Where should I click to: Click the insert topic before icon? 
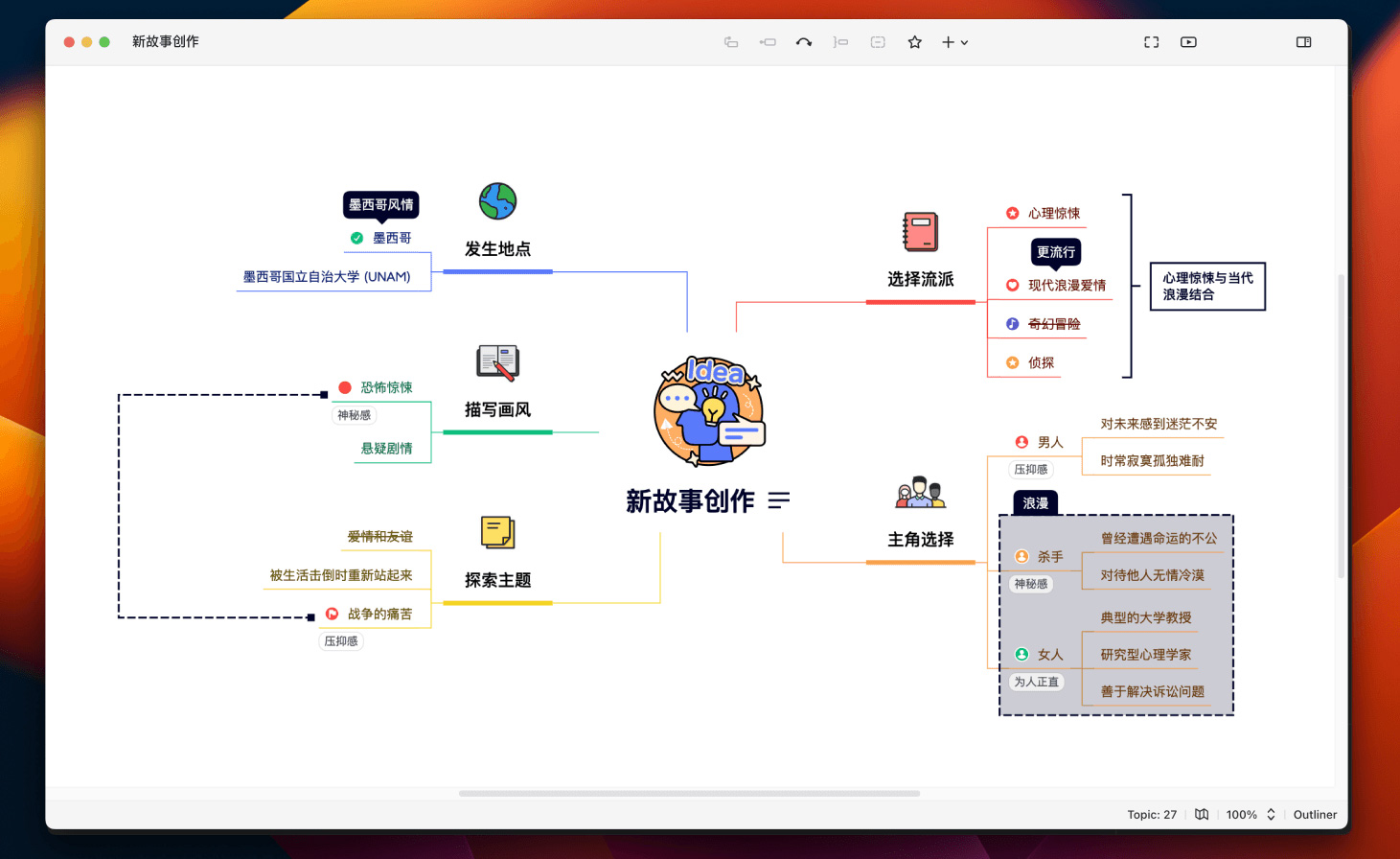pos(768,42)
